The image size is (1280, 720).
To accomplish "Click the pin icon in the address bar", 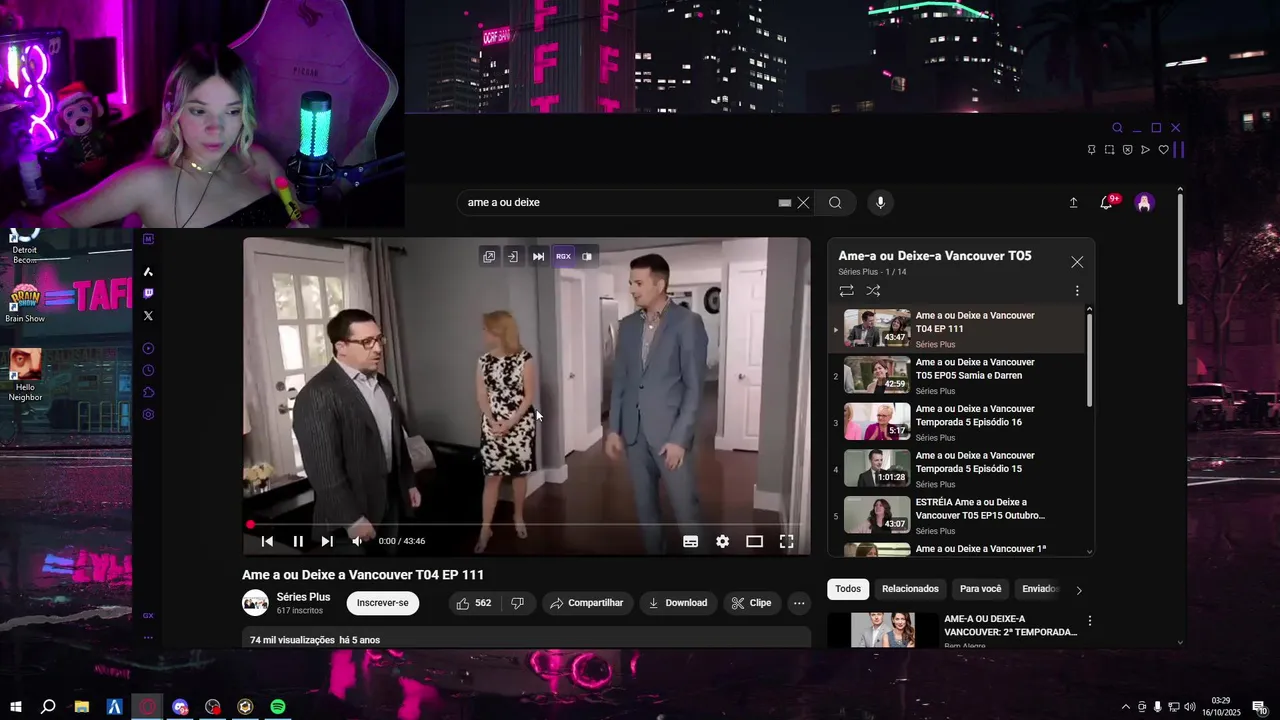I will [x=1091, y=150].
